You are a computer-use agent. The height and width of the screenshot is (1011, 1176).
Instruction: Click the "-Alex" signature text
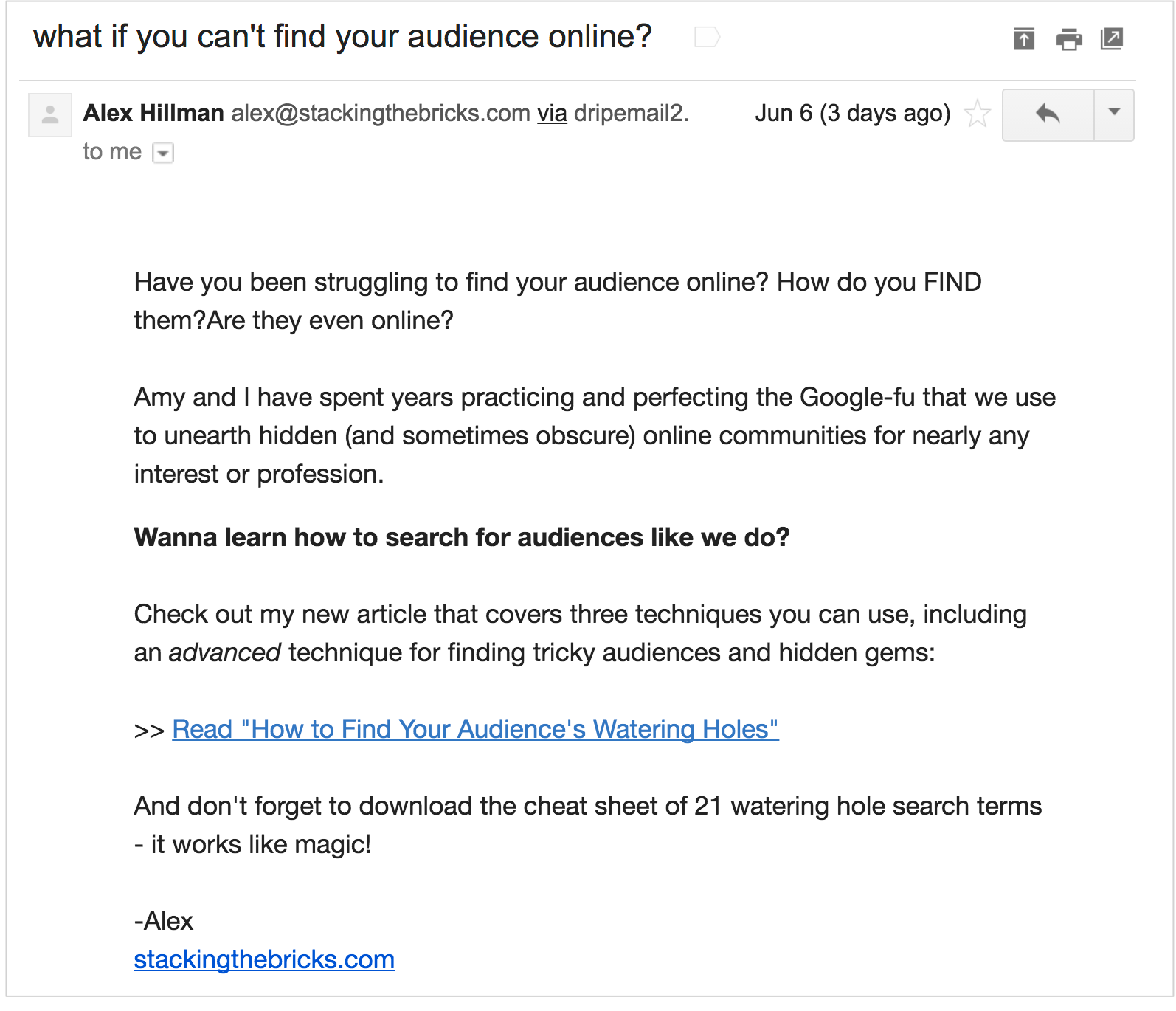click(x=164, y=921)
